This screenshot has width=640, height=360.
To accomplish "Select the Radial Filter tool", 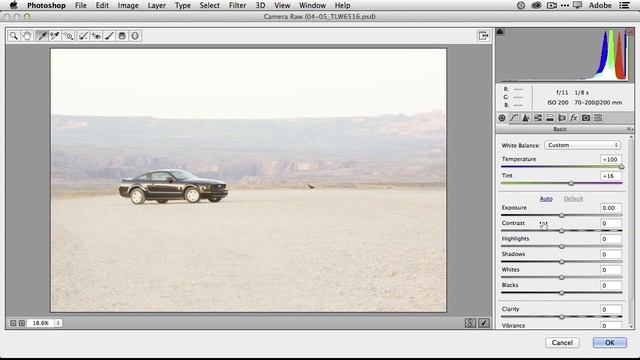I will click(135, 36).
